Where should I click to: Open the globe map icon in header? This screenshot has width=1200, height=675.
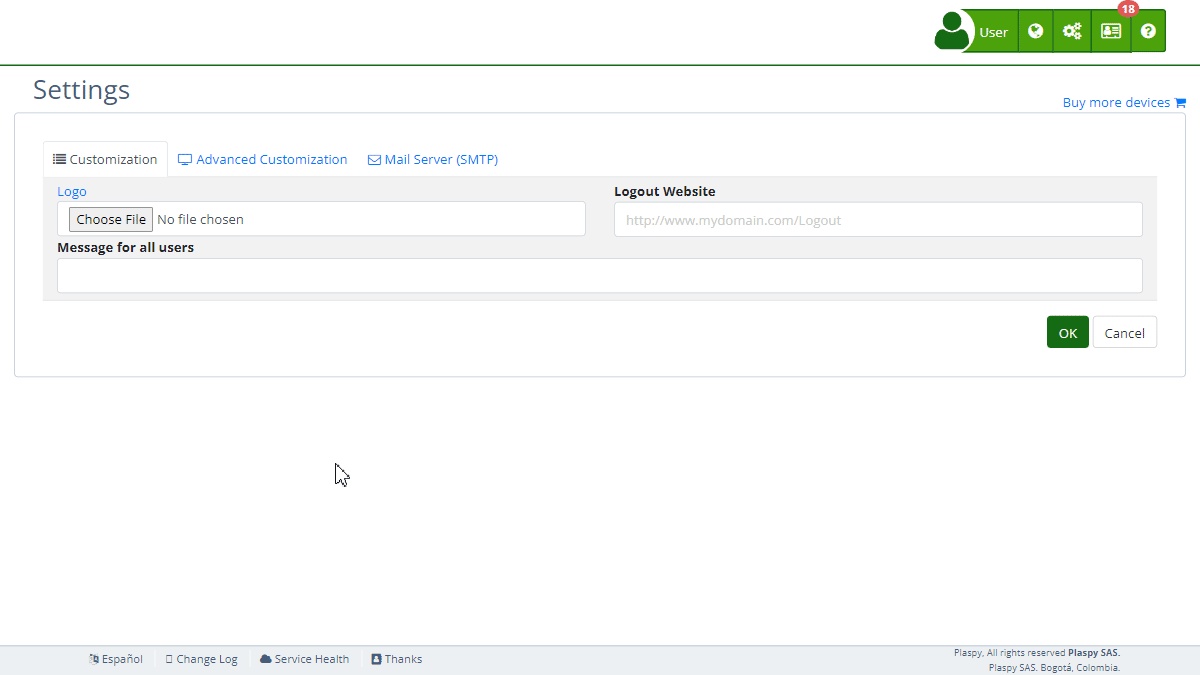(x=1035, y=31)
